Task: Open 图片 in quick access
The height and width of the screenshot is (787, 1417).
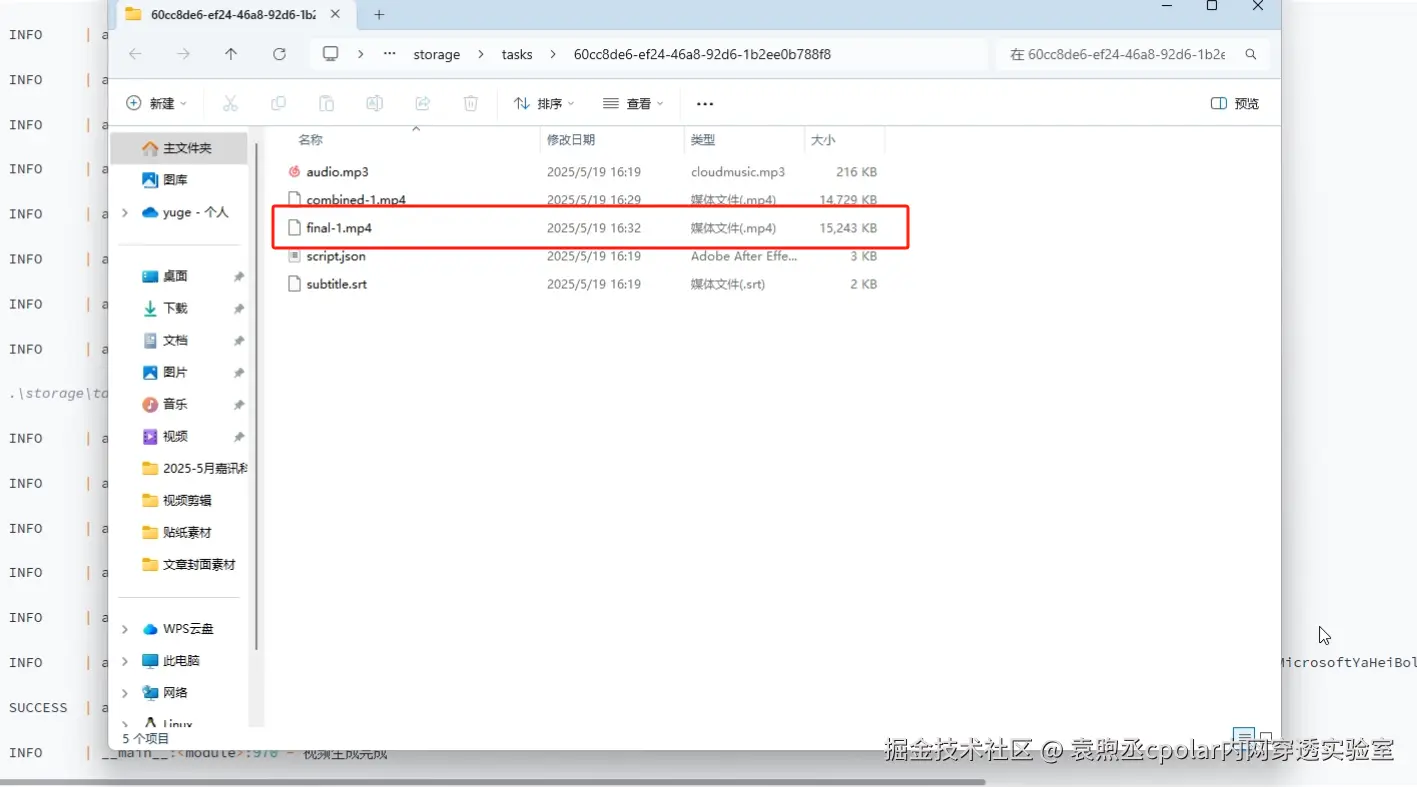Action: click(x=175, y=372)
